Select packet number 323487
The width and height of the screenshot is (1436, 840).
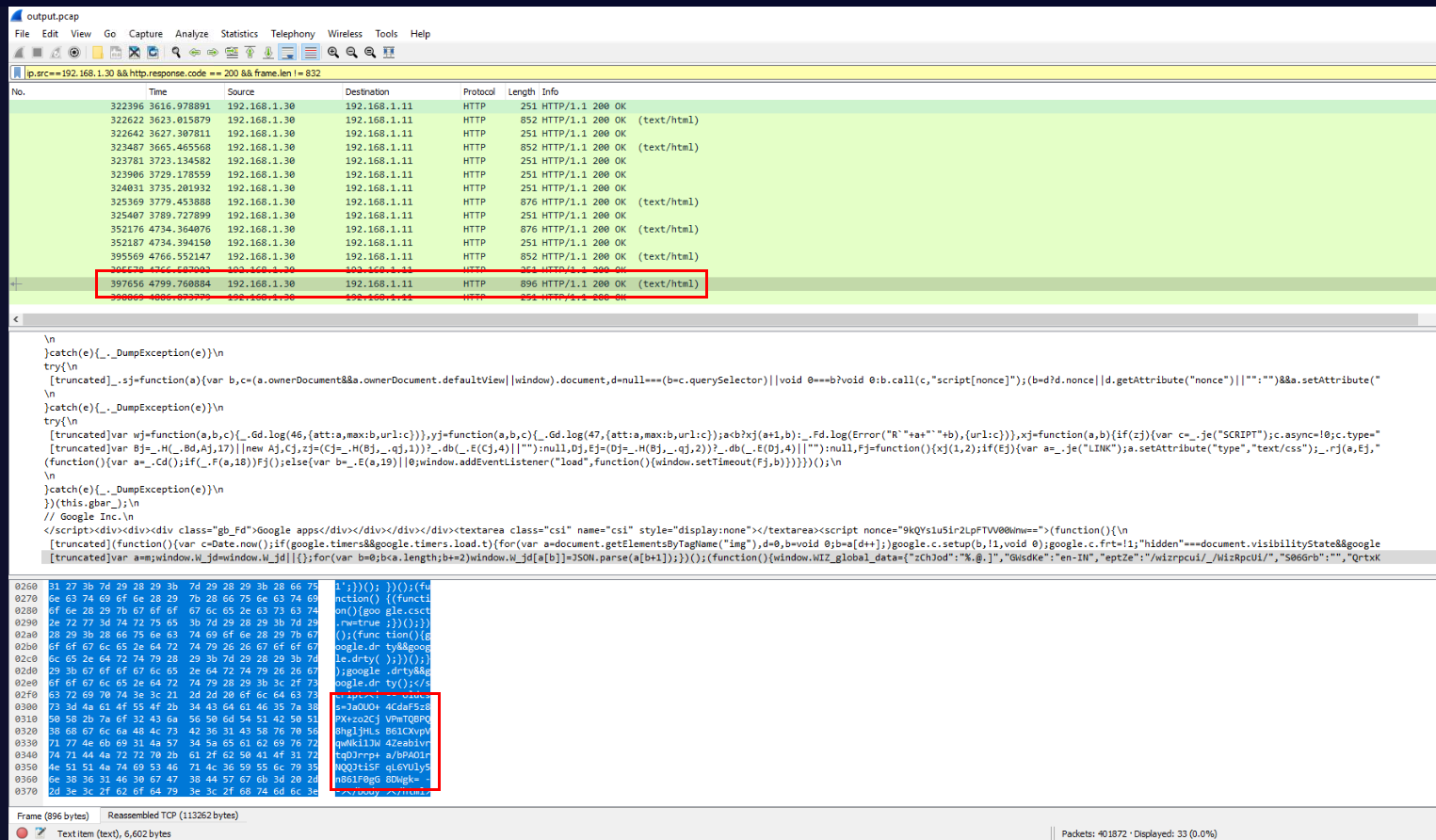pos(722,148)
